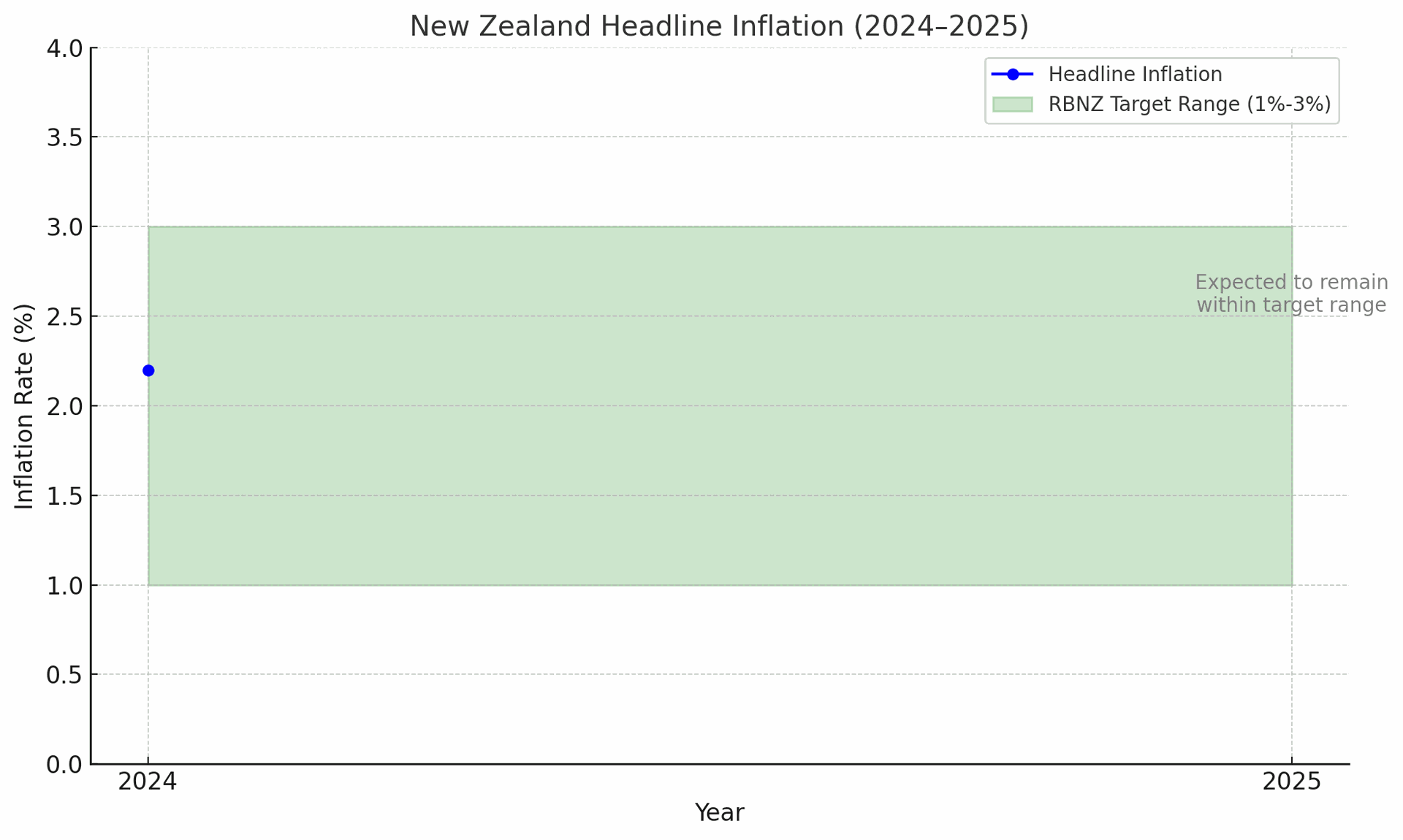The image size is (1403, 840).
Task: Click the 1.0 y-axis tick label
Action: (x=64, y=585)
